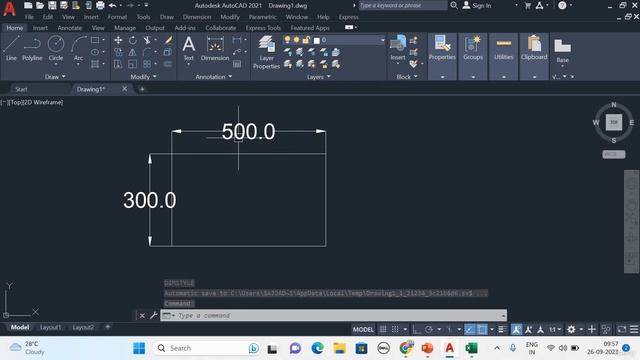
Task: Toggle snap mode in status bar
Action: pyautogui.click(x=395, y=329)
